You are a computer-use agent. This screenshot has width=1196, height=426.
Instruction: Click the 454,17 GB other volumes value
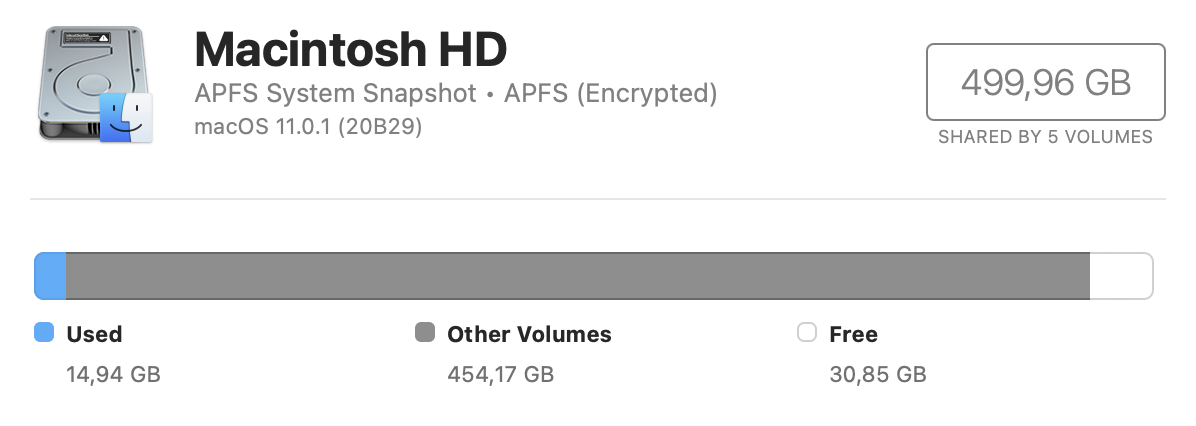[x=500, y=375]
